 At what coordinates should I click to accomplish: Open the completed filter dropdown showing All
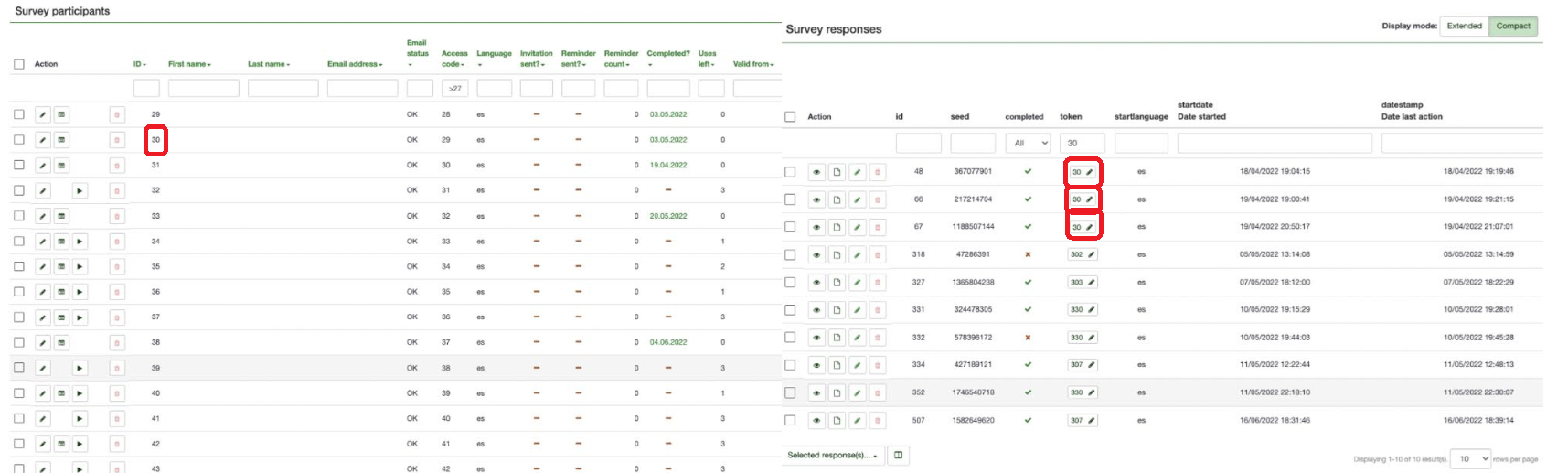(1028, 143)
